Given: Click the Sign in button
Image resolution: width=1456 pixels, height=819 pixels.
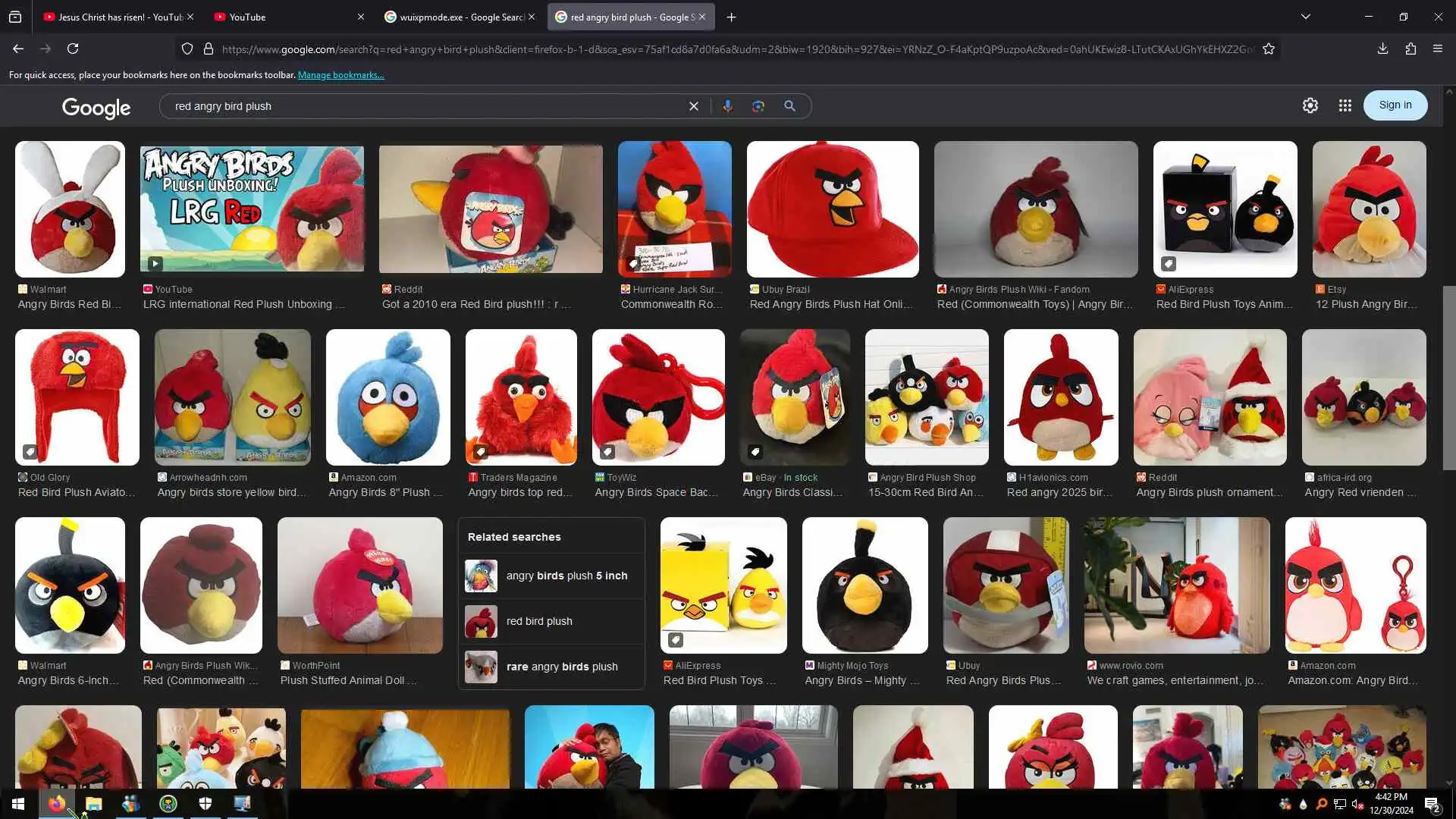Looking at the screenshot, I should coord(1395,105).
